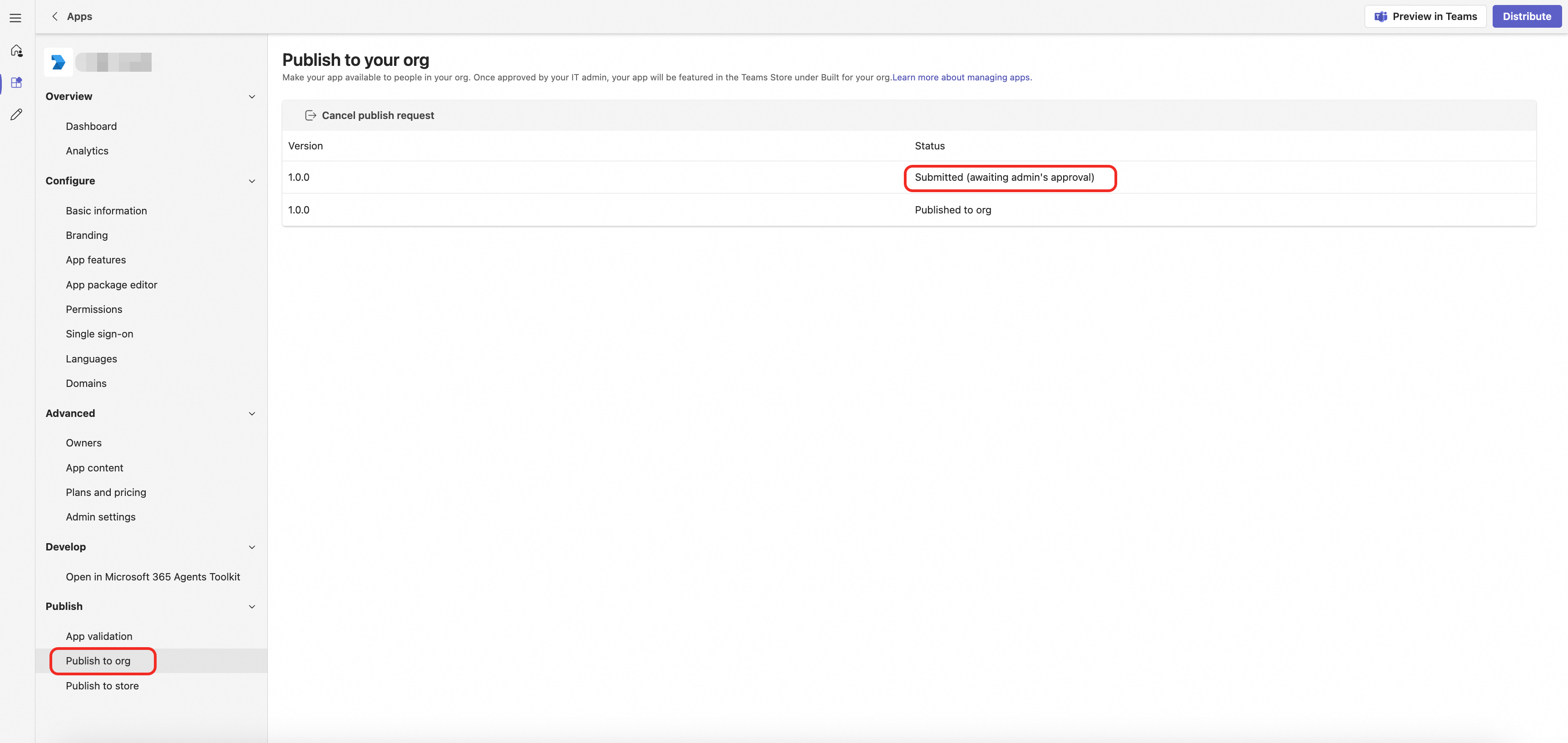
Task: Collapse the Overview section chevron
Action: pos(252,96)
